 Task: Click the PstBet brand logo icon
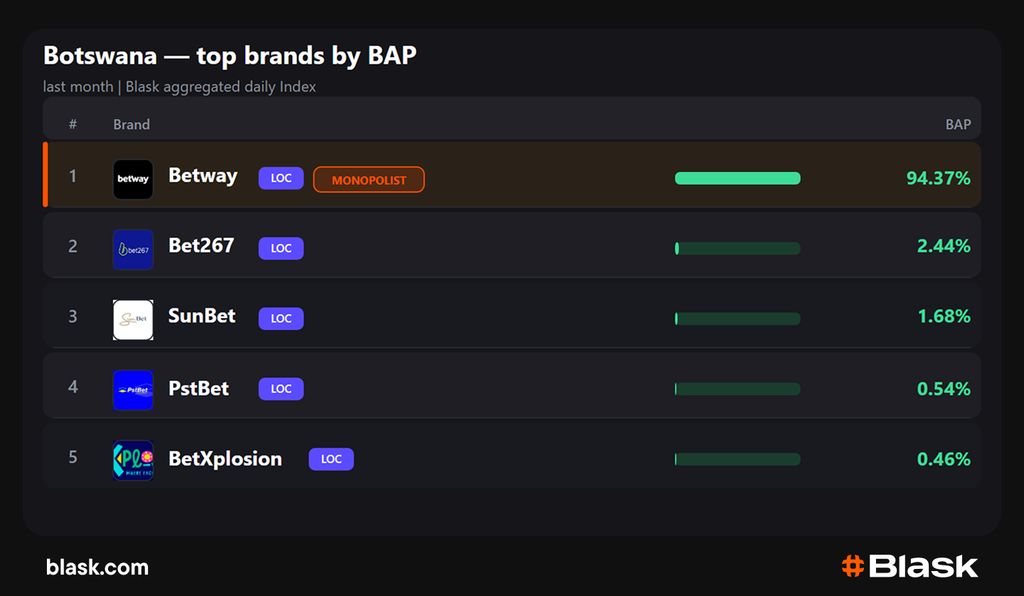133,390
